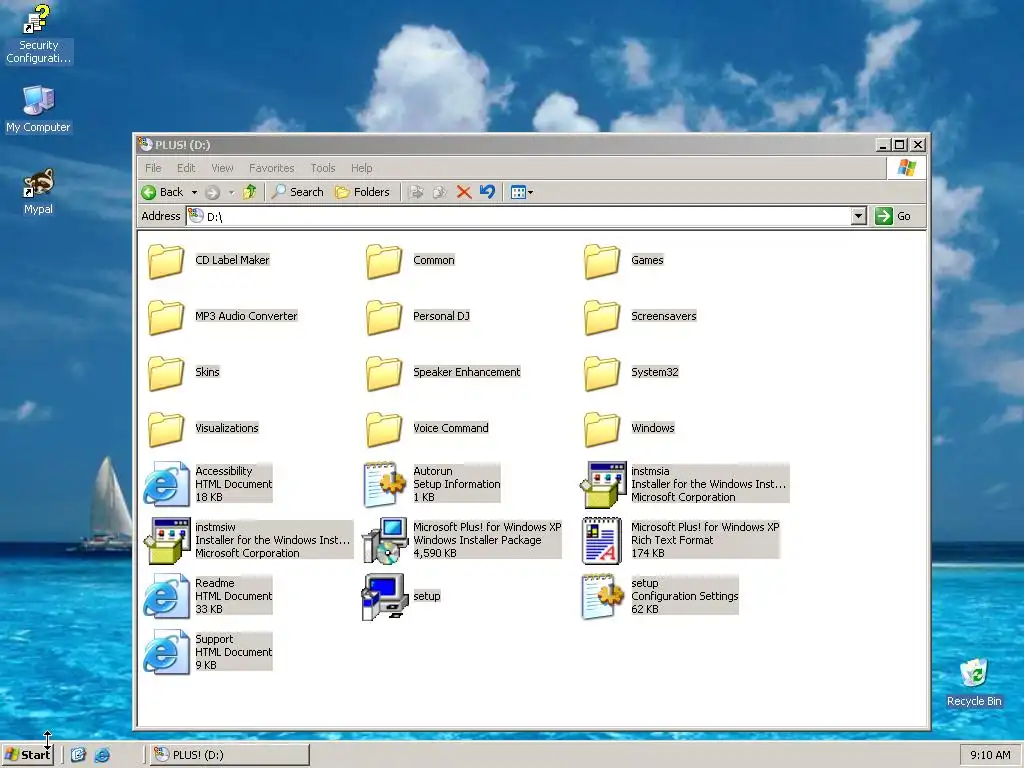Open the Favorites menu
Viewport: 1024px width, 768px height.
pos(272,168)
